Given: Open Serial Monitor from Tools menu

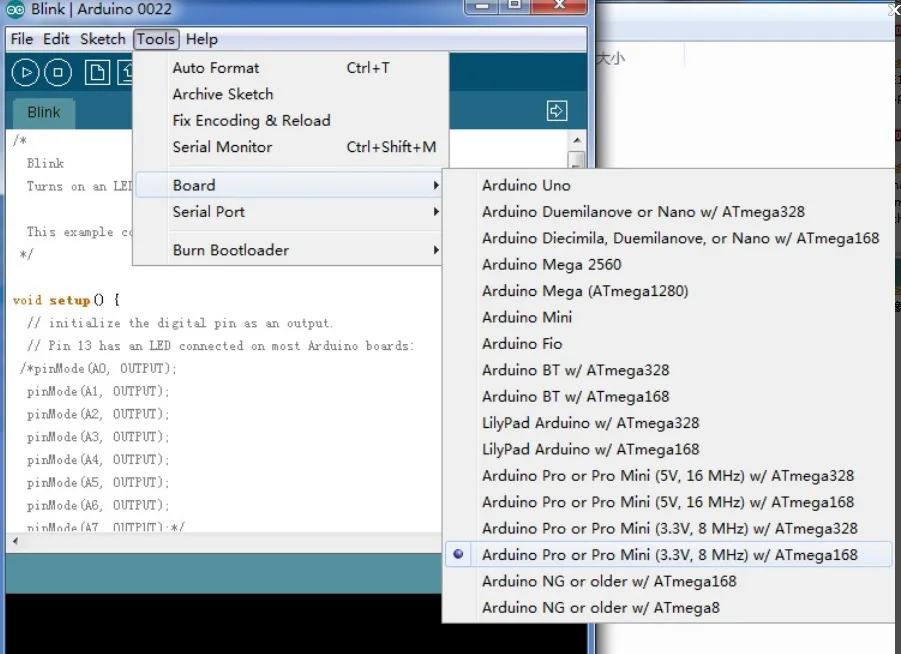Looking at the screenshot, I should click(291, 147).
